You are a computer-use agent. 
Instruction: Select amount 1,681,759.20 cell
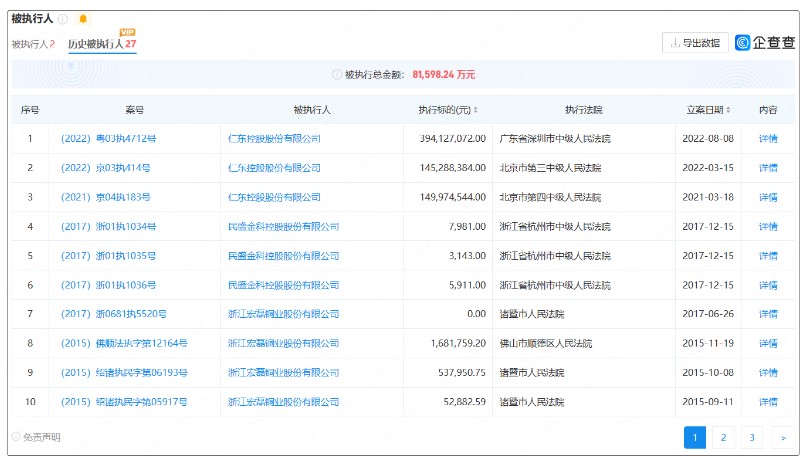tap(448, 343)
